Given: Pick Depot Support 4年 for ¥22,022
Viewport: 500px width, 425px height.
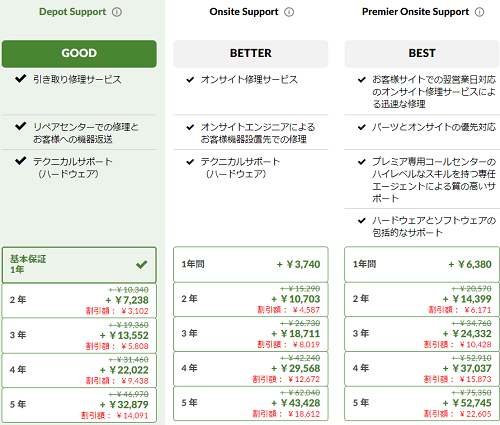Looking at the screenshot, I should (79, 370).
